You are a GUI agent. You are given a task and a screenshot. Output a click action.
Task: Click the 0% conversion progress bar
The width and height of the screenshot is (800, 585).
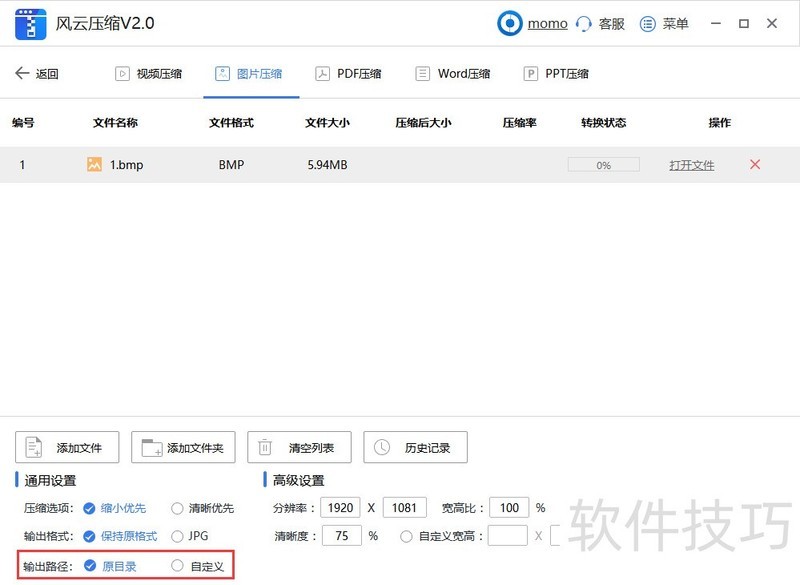(x=603, y=164)
